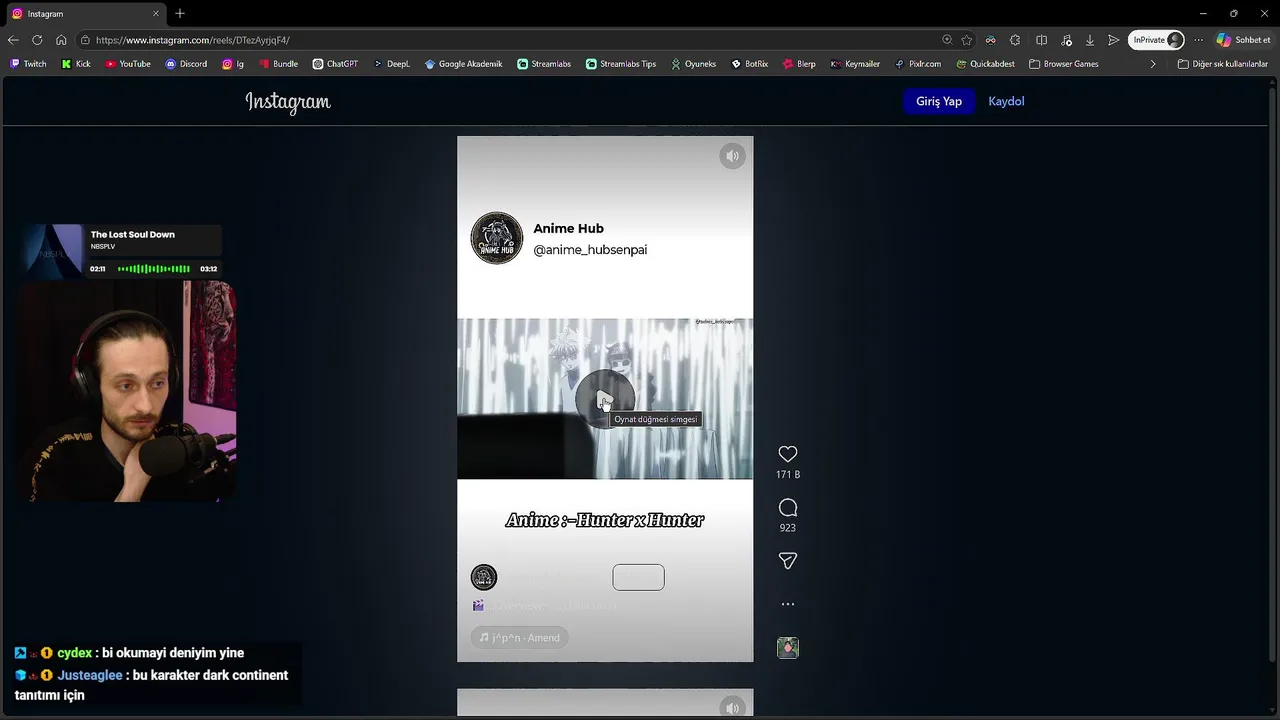Open the Kick bookmark

(76, 64)
